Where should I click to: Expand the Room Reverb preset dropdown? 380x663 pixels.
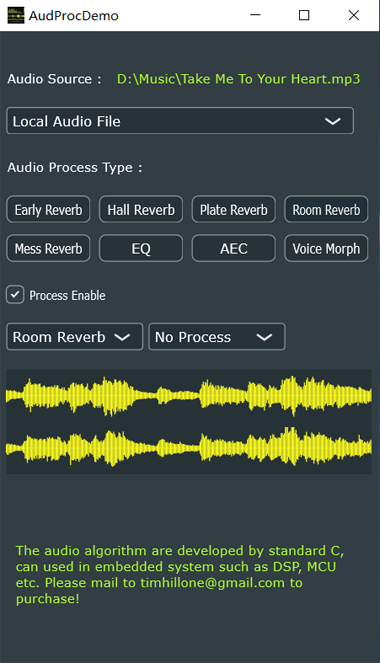coord(75,337)
